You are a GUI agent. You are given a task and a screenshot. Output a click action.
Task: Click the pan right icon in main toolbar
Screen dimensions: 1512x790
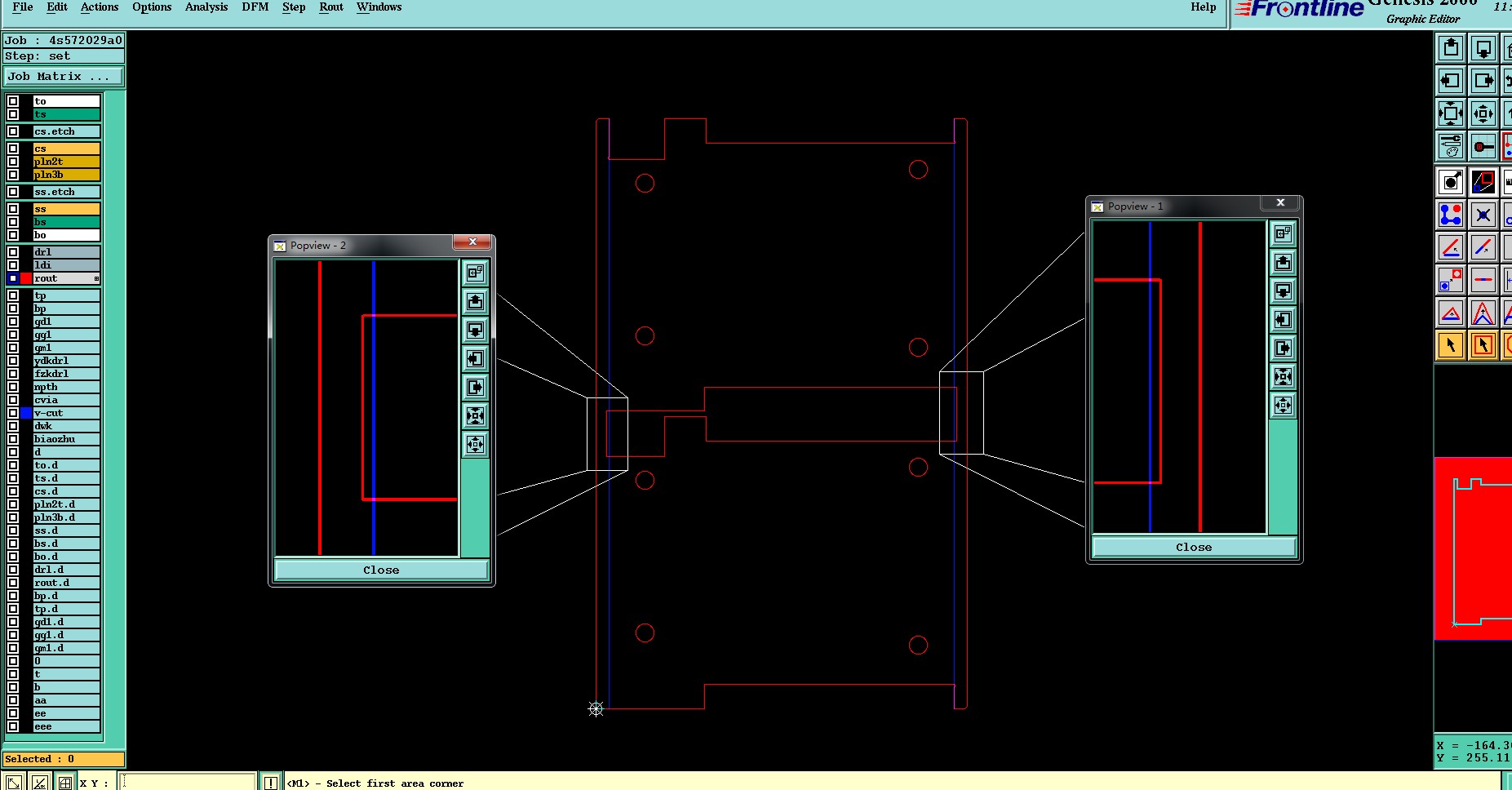point(1483,81)
